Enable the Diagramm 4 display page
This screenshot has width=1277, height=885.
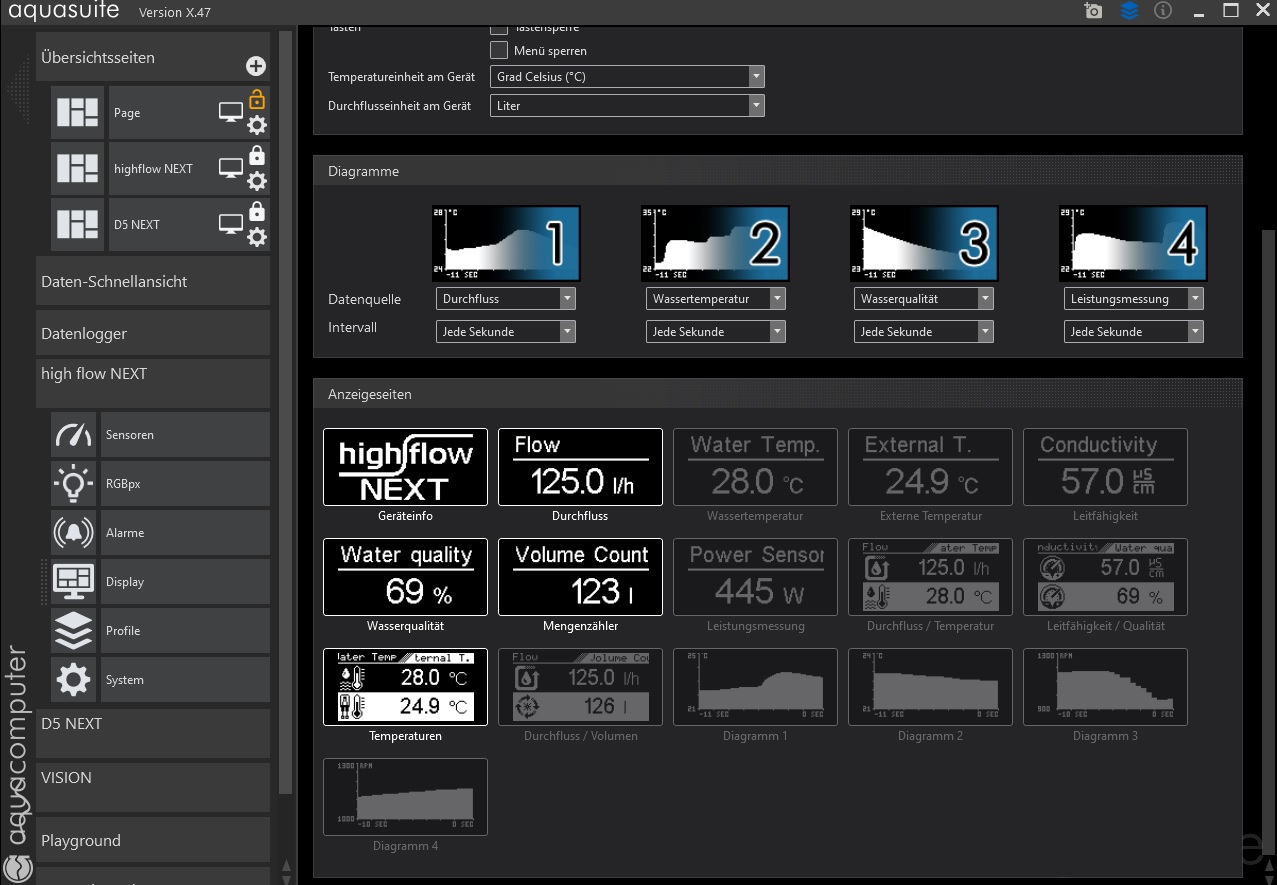pos(406,797)
